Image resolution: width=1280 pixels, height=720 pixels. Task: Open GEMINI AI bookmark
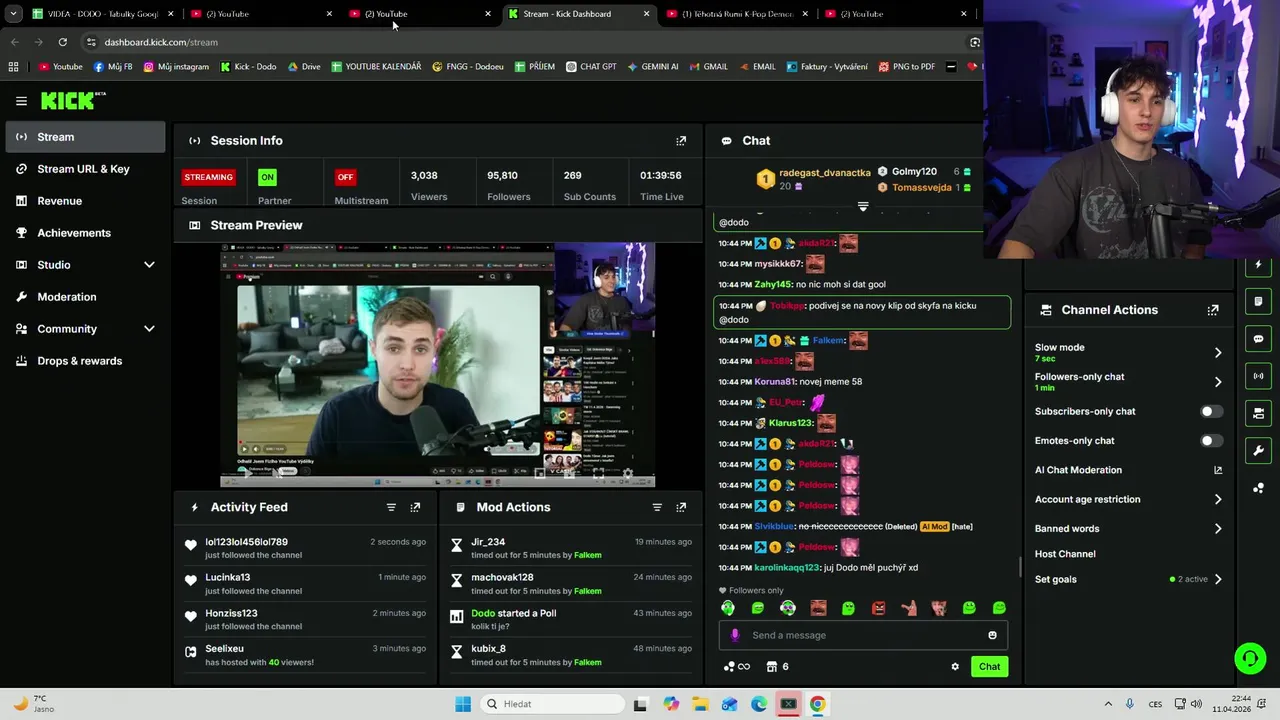pos(653,67)
